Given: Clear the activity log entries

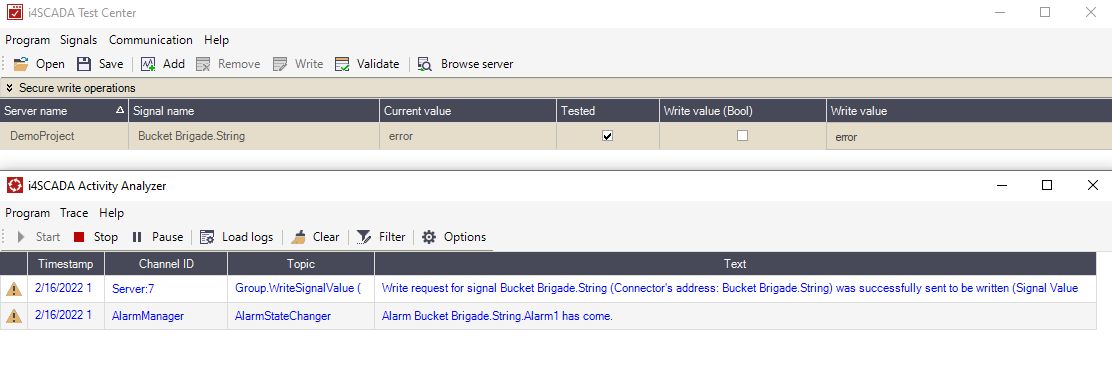Looking at the screenshot, I should tap(316, 237).
